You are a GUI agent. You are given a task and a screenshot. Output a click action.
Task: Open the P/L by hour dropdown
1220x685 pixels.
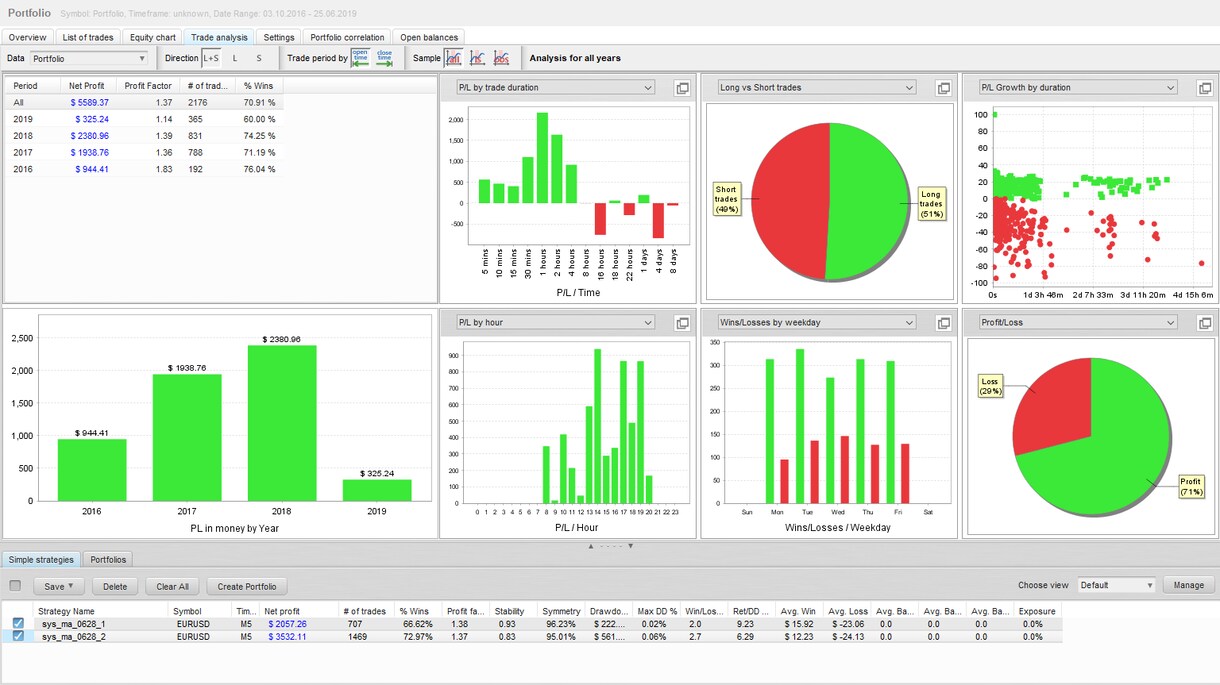coord(555,323)
